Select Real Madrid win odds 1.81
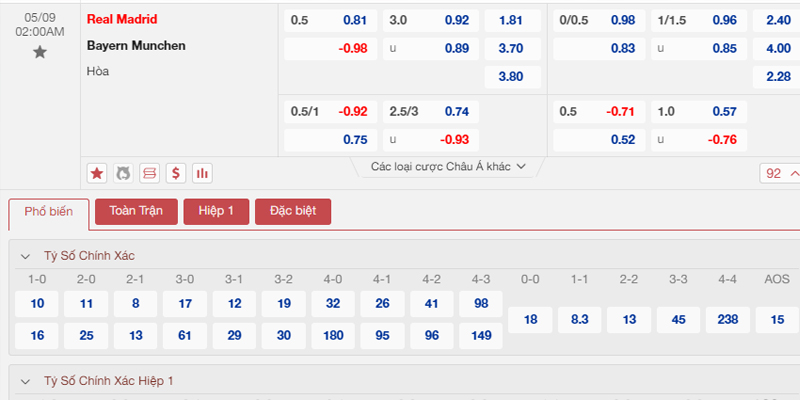 512,21
